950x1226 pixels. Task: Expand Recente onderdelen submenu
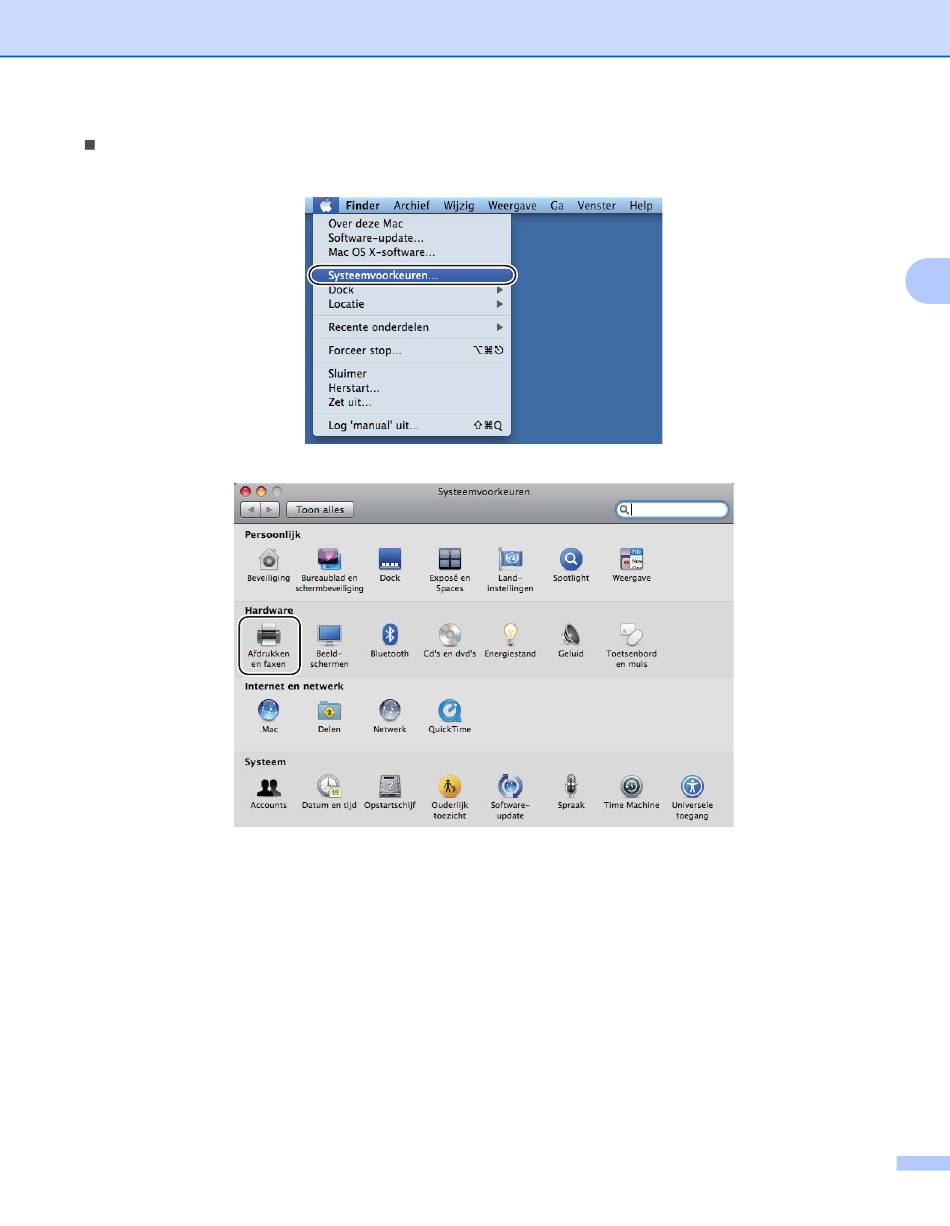(x=410, y=327)
